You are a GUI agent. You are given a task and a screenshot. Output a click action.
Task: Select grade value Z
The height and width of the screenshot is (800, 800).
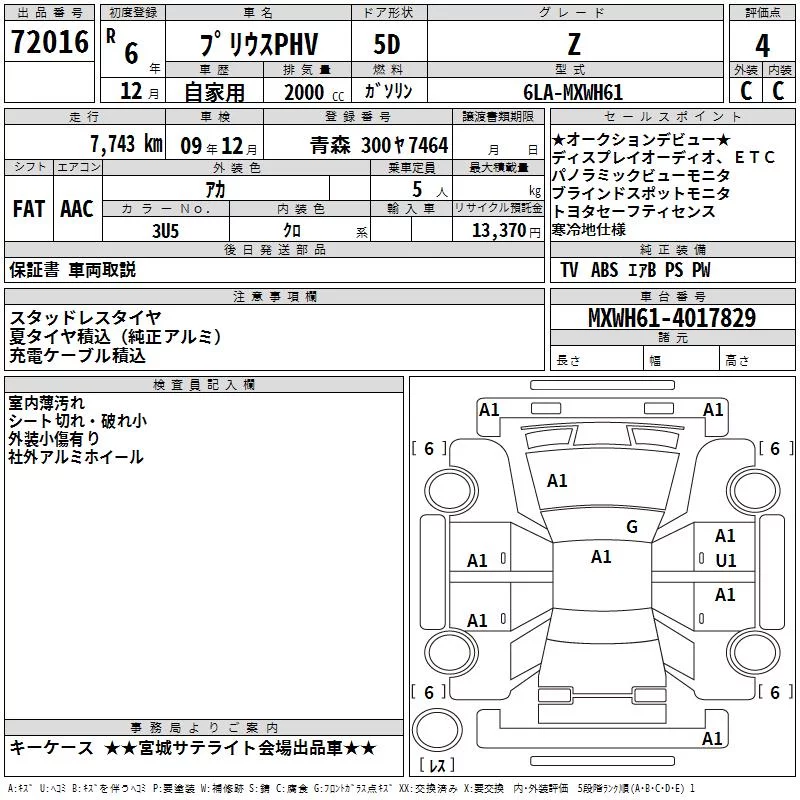click(574, 44)
